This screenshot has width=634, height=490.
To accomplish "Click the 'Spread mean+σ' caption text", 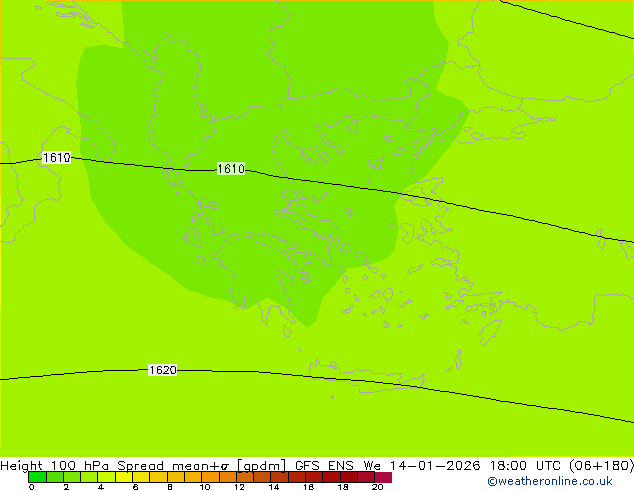I will click(173, 466).
